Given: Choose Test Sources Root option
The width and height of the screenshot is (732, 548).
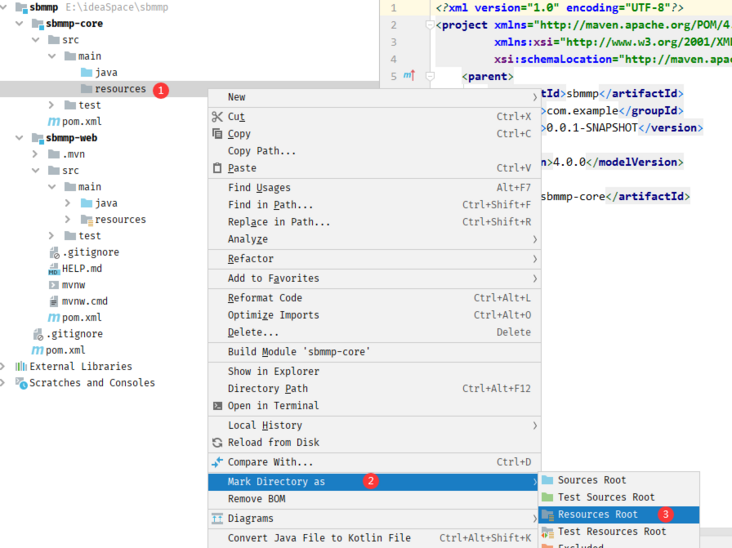Looking at the screenshot, I should (x=605, y=497).
